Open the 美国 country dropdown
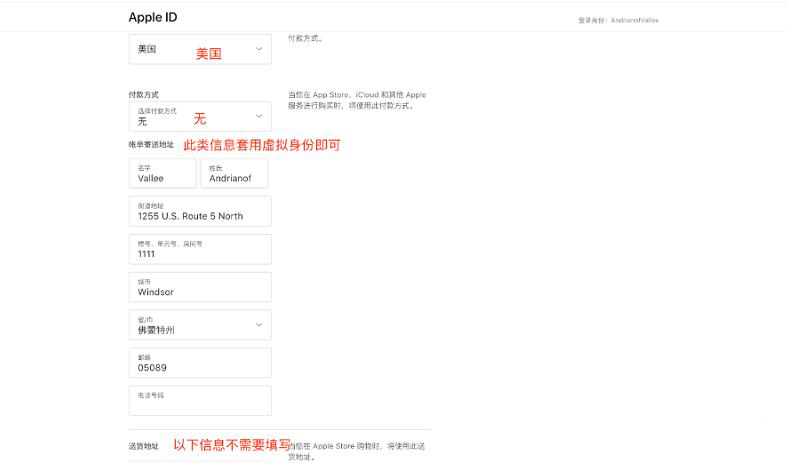This screenshot has height=464, width=787. tap(200, 49)
